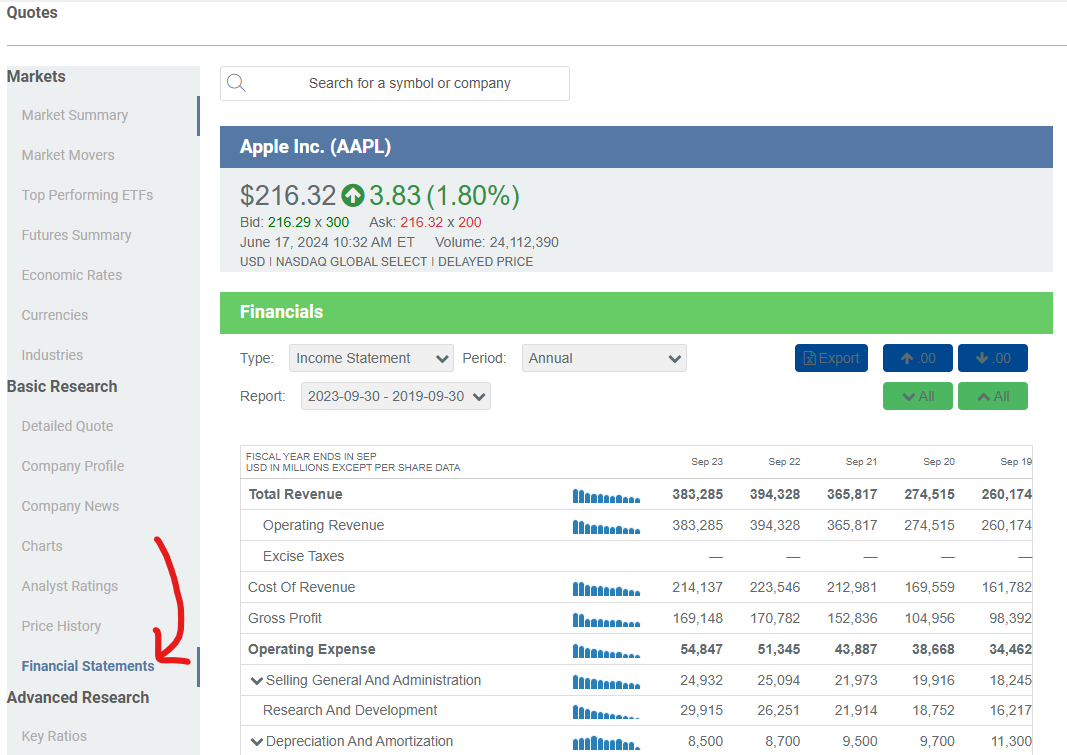Open Currencies in the sidebar
Viewport: 1067px width, 755px height.
54,316
